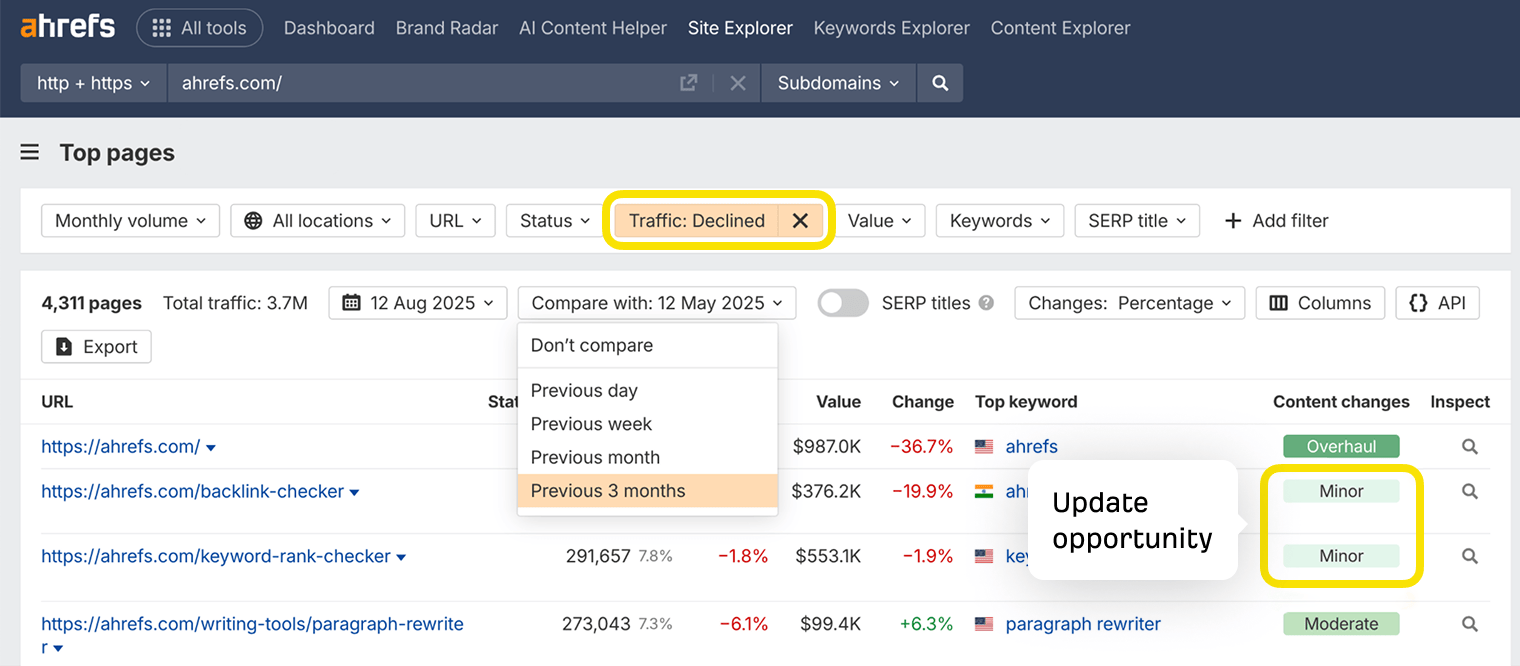Enable the SERP titles toggle

point(843,302)
